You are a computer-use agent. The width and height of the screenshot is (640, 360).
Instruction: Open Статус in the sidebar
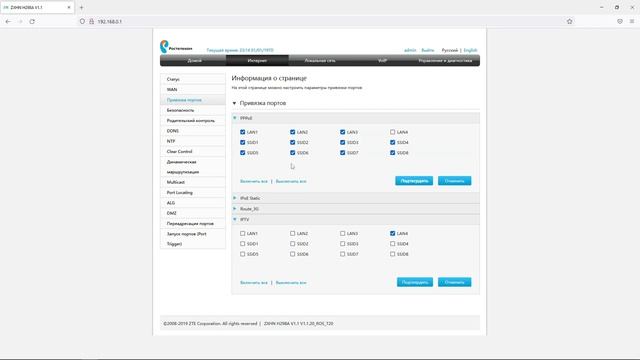pos(193,79)
